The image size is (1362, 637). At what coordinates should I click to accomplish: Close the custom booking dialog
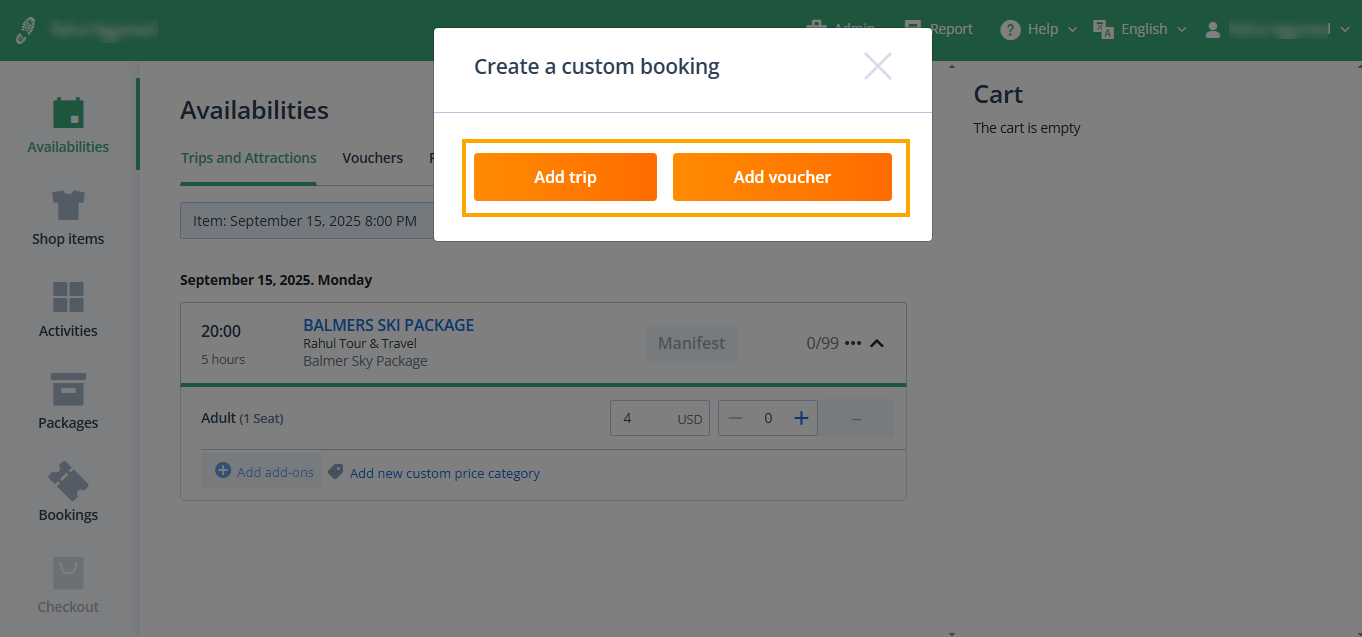(x=877, y=67)
